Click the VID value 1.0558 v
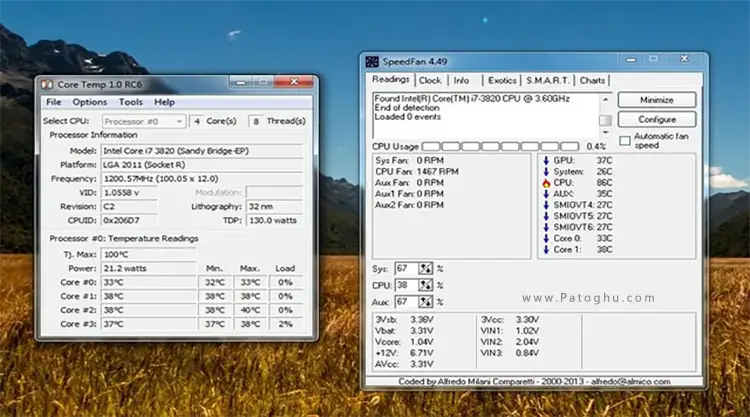 click(x=129, y=193)
